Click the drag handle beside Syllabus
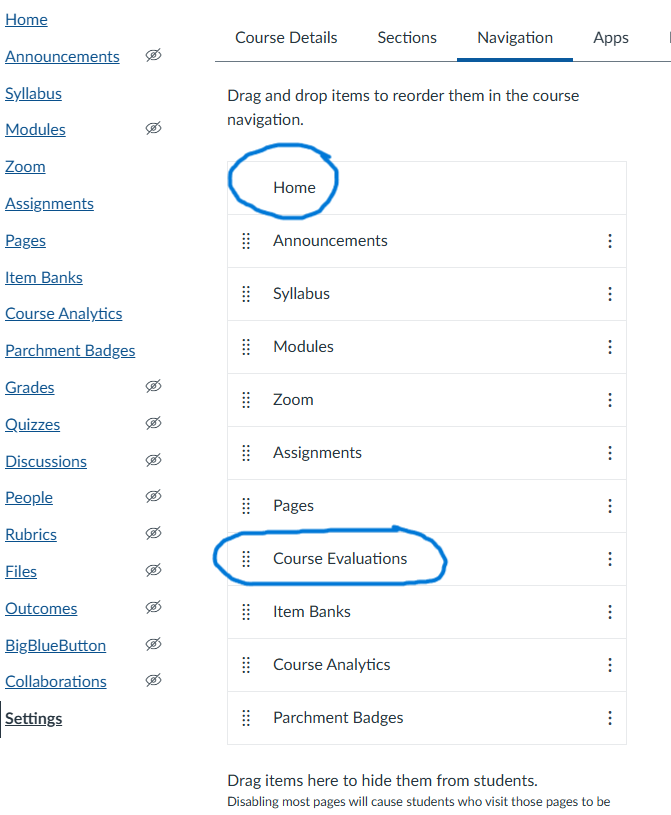Viewport: 671px width, 815px height. tap(246, 294)
